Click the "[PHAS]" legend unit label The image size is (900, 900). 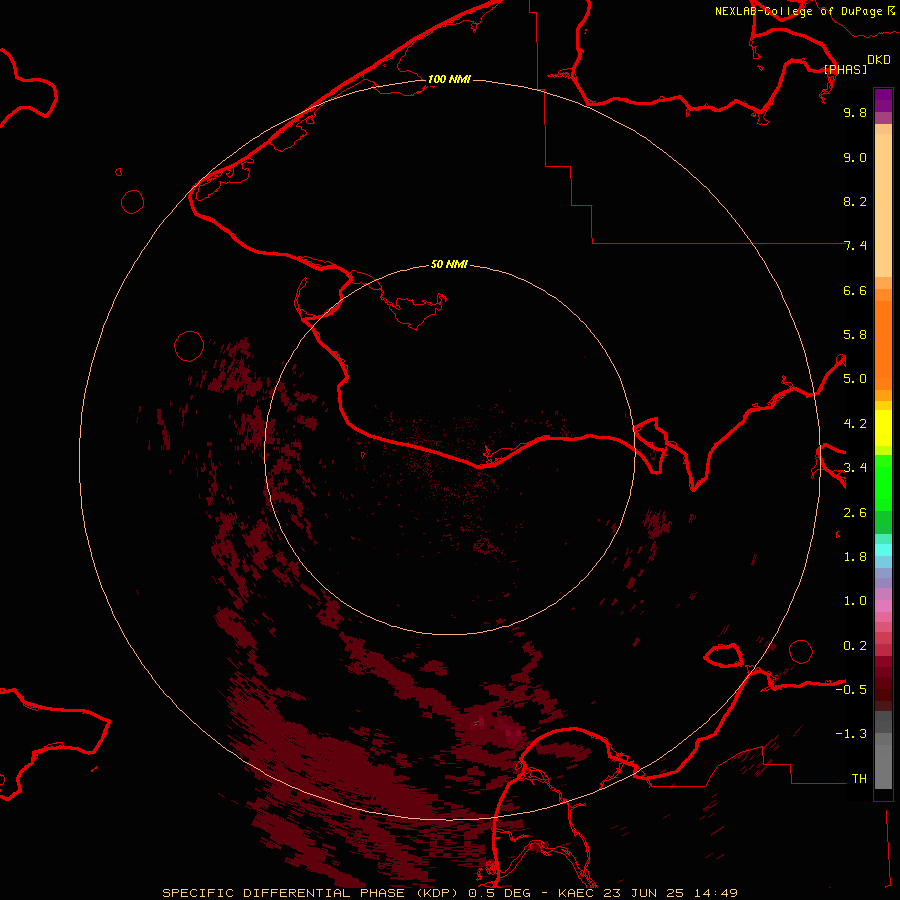(845, 69)
